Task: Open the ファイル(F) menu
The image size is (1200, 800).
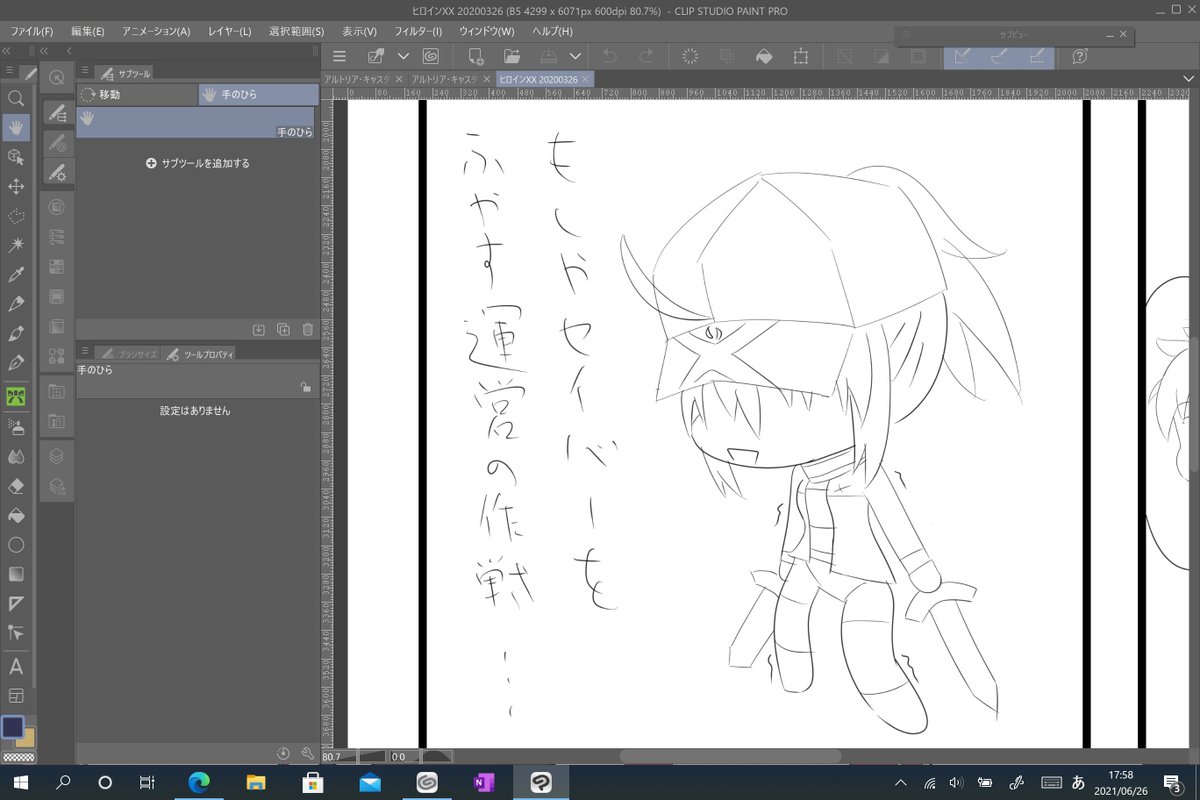Action: [x=31, y=31]
